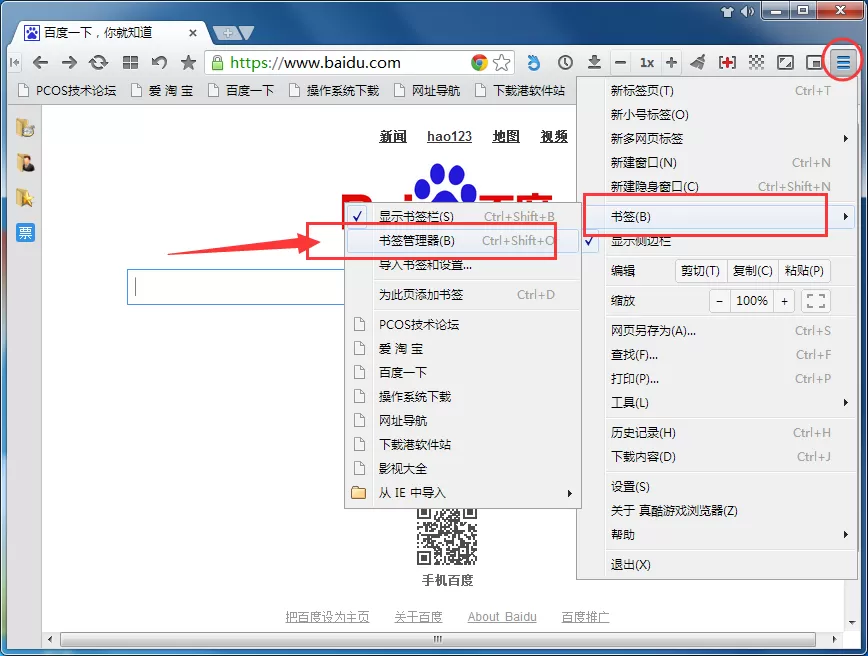Click the 粘贴(P) button
Image resolution: width=868 pixels, height=656 pixels.
[804, 271]
